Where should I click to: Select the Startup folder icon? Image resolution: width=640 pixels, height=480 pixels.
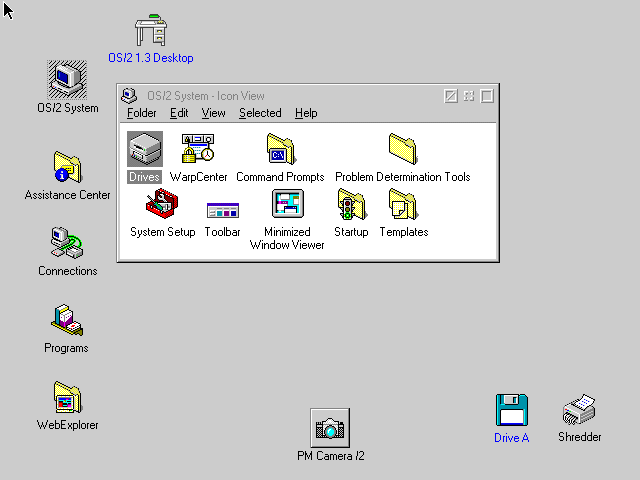pos(351,205)
